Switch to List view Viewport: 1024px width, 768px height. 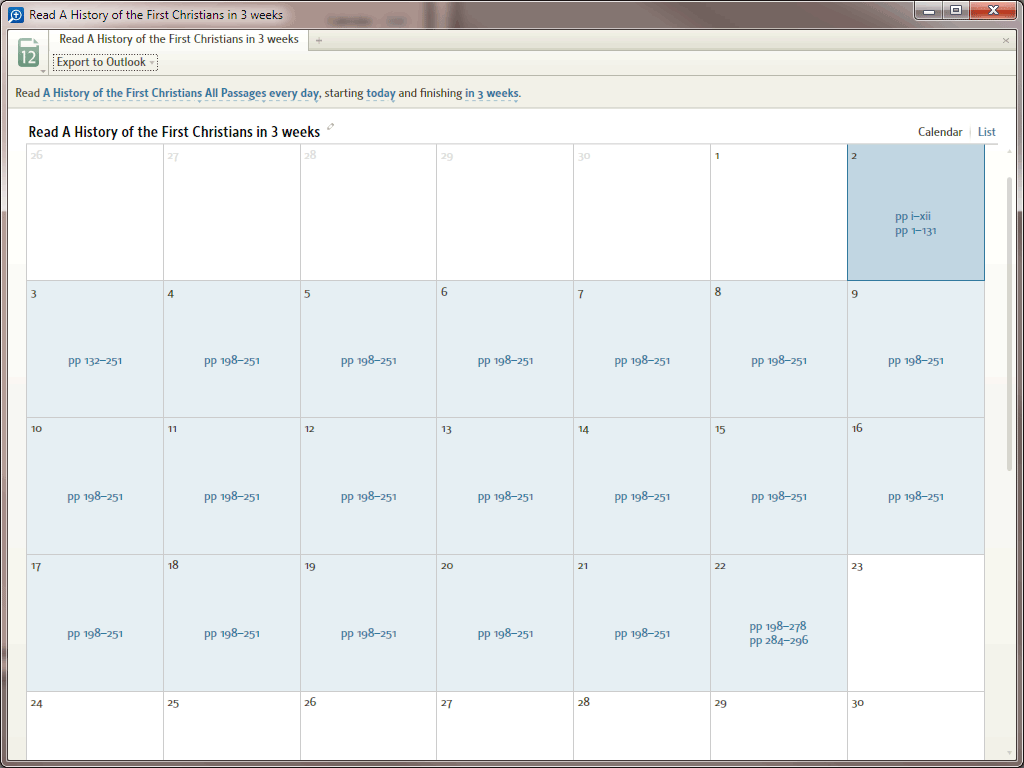pyautogui.click(x=986, y=132)
